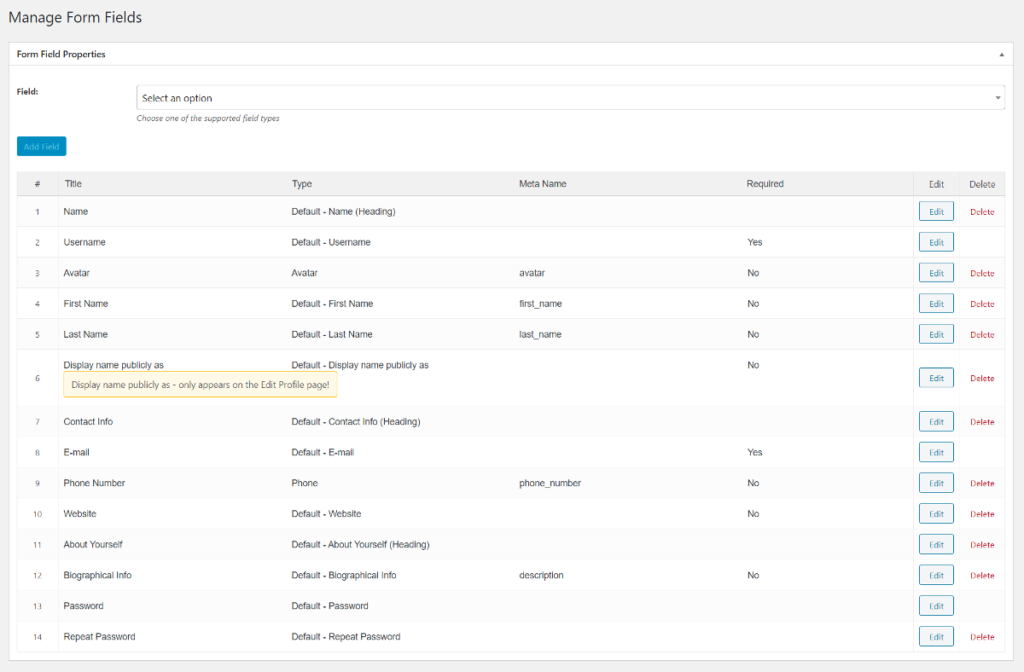Click the Display name tooltip notice
The image size is (1024, 672).
point(200,384)
